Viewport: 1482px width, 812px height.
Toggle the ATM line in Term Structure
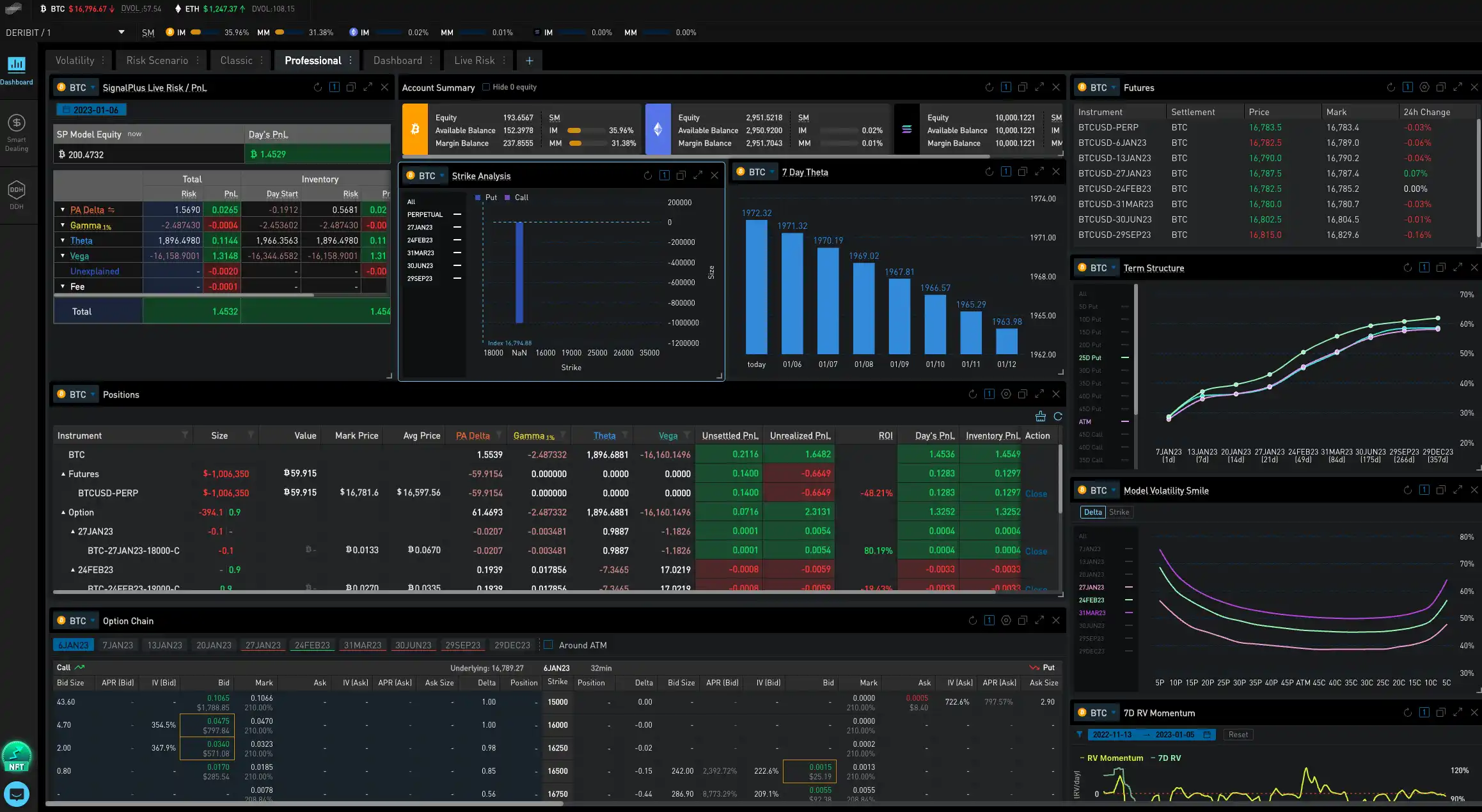click(x=1104, y=421)
